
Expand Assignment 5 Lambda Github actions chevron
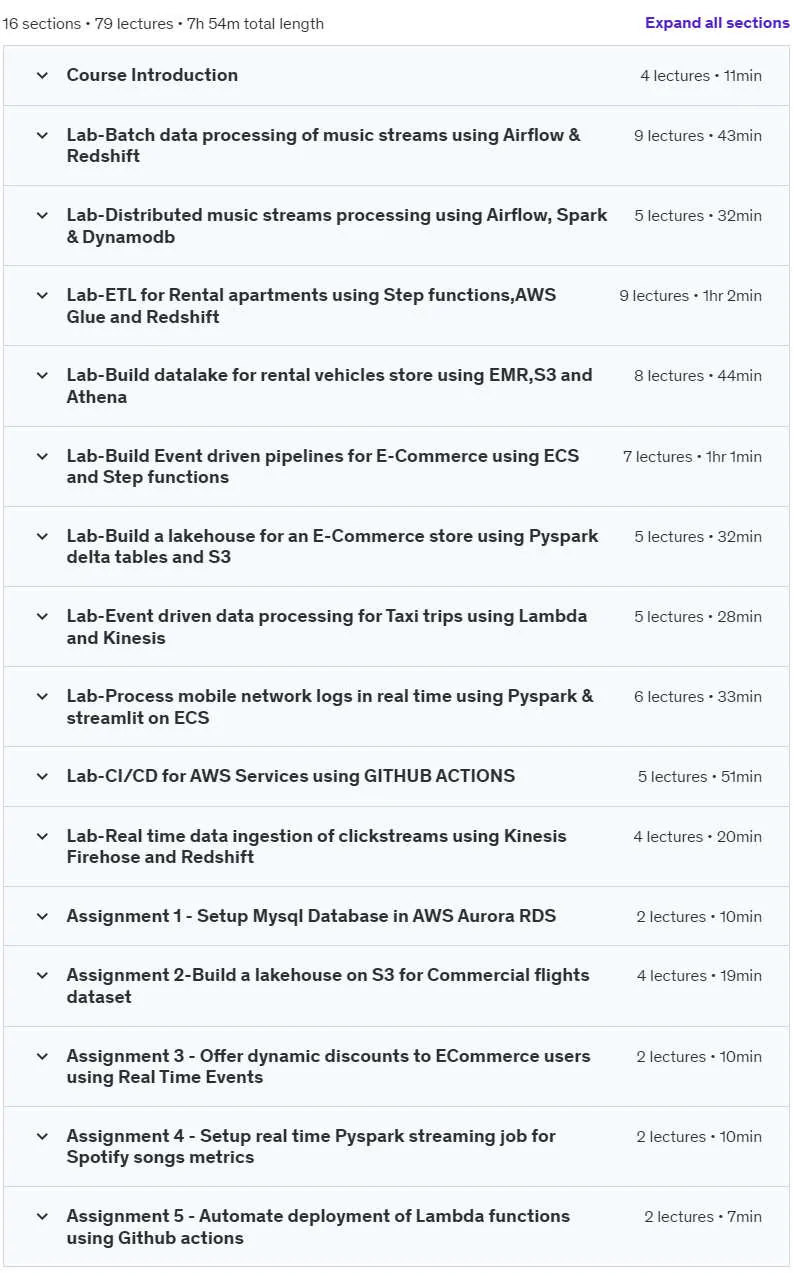tap(42, 1216)
